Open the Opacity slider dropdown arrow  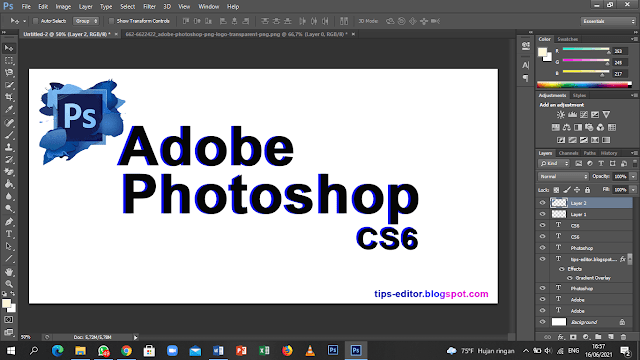(x=633, y=177)
